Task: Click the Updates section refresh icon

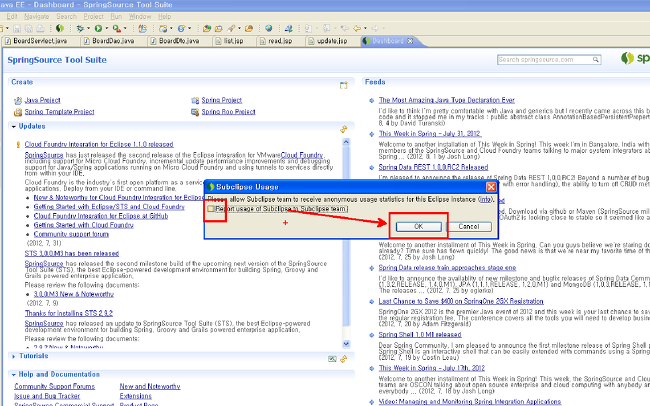Action: [344, 129]
